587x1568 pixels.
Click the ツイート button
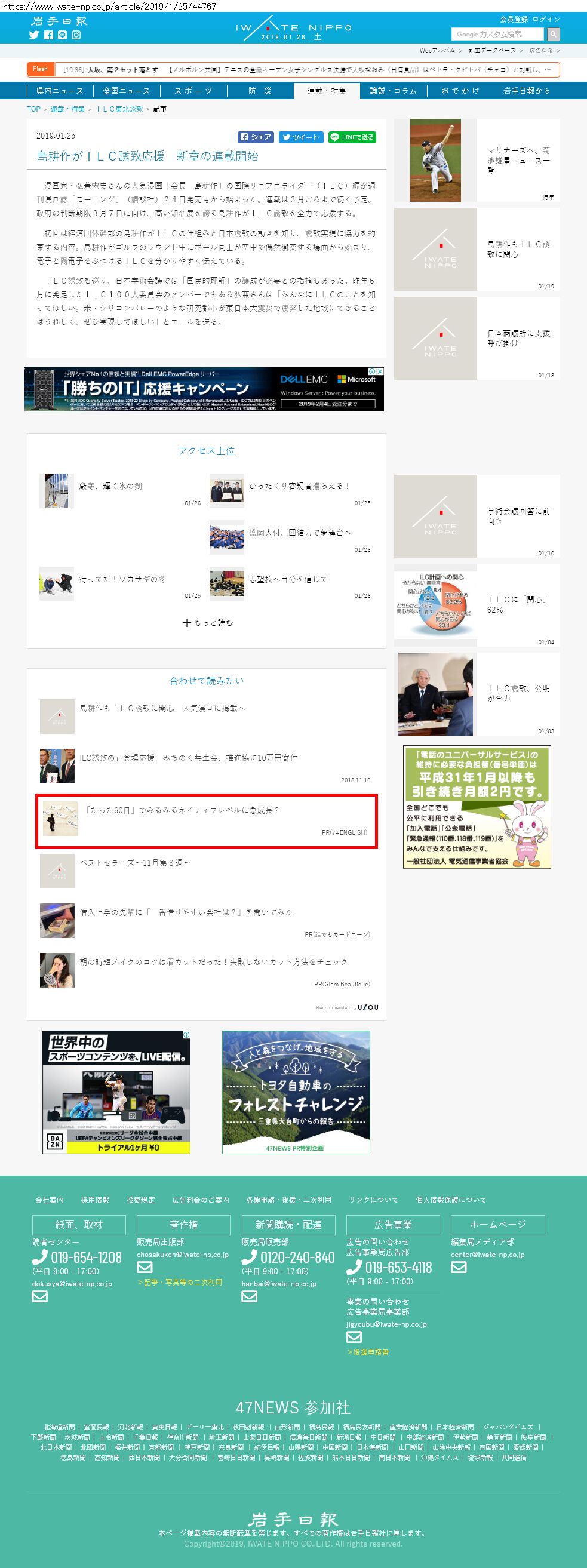click(301, 137)
